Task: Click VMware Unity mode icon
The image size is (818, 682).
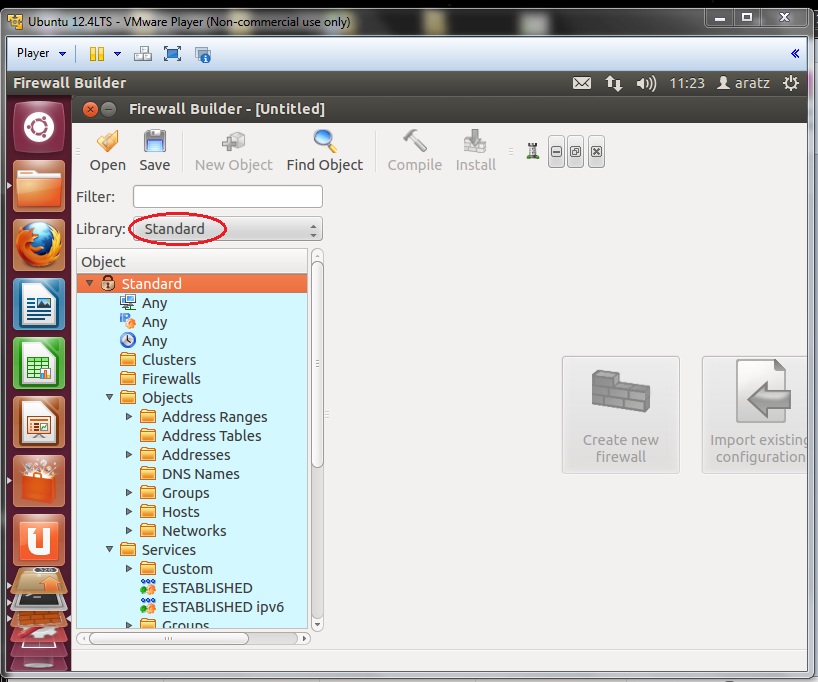Action: point(202,54)
